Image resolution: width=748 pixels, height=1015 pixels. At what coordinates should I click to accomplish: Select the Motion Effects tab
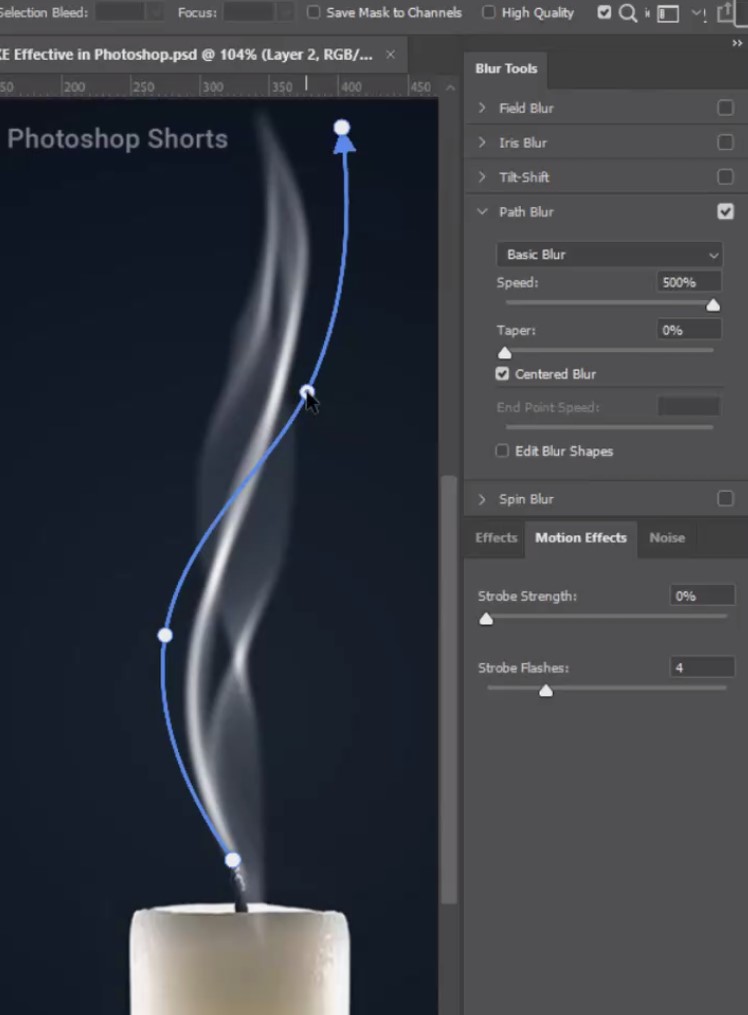pyautogui.click(x=581, y=538)
